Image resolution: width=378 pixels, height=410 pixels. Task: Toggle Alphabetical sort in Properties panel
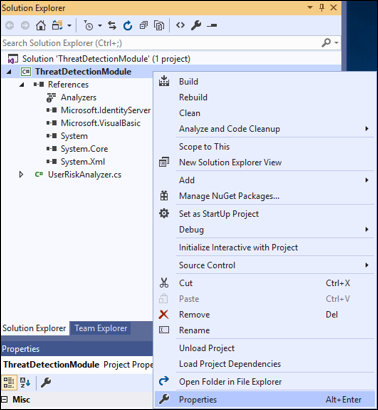pyautogui.click(x=25, y=382)
